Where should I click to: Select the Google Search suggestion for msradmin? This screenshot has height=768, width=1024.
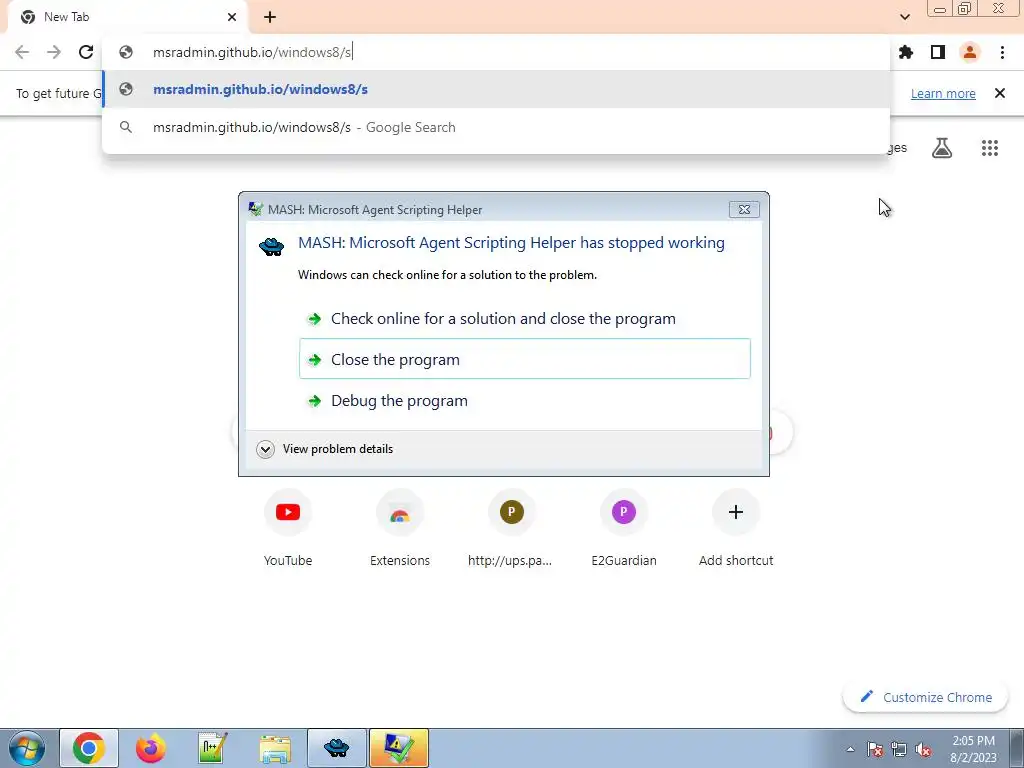[x=496, y=127]
